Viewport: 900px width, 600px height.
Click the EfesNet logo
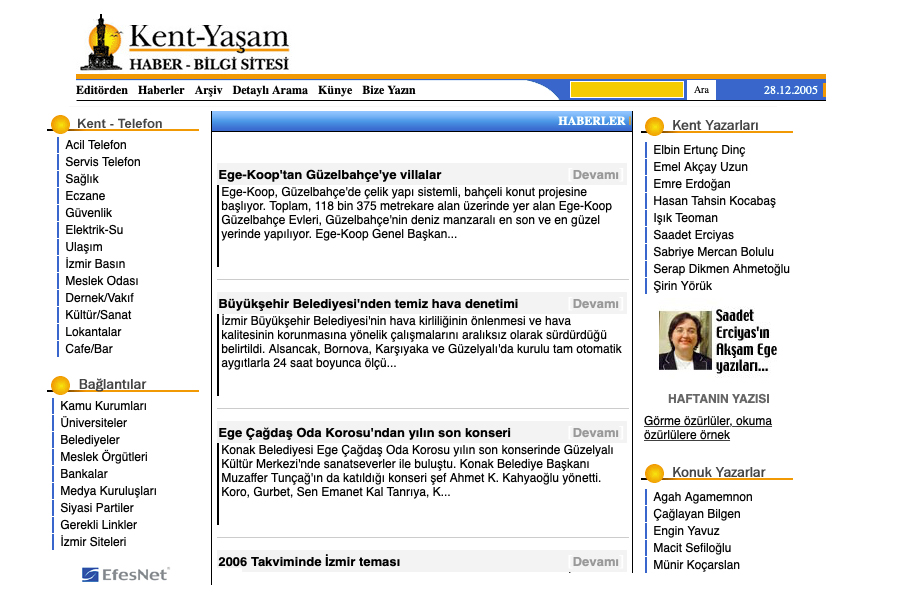pyautogui.click(x=126, y=574)
